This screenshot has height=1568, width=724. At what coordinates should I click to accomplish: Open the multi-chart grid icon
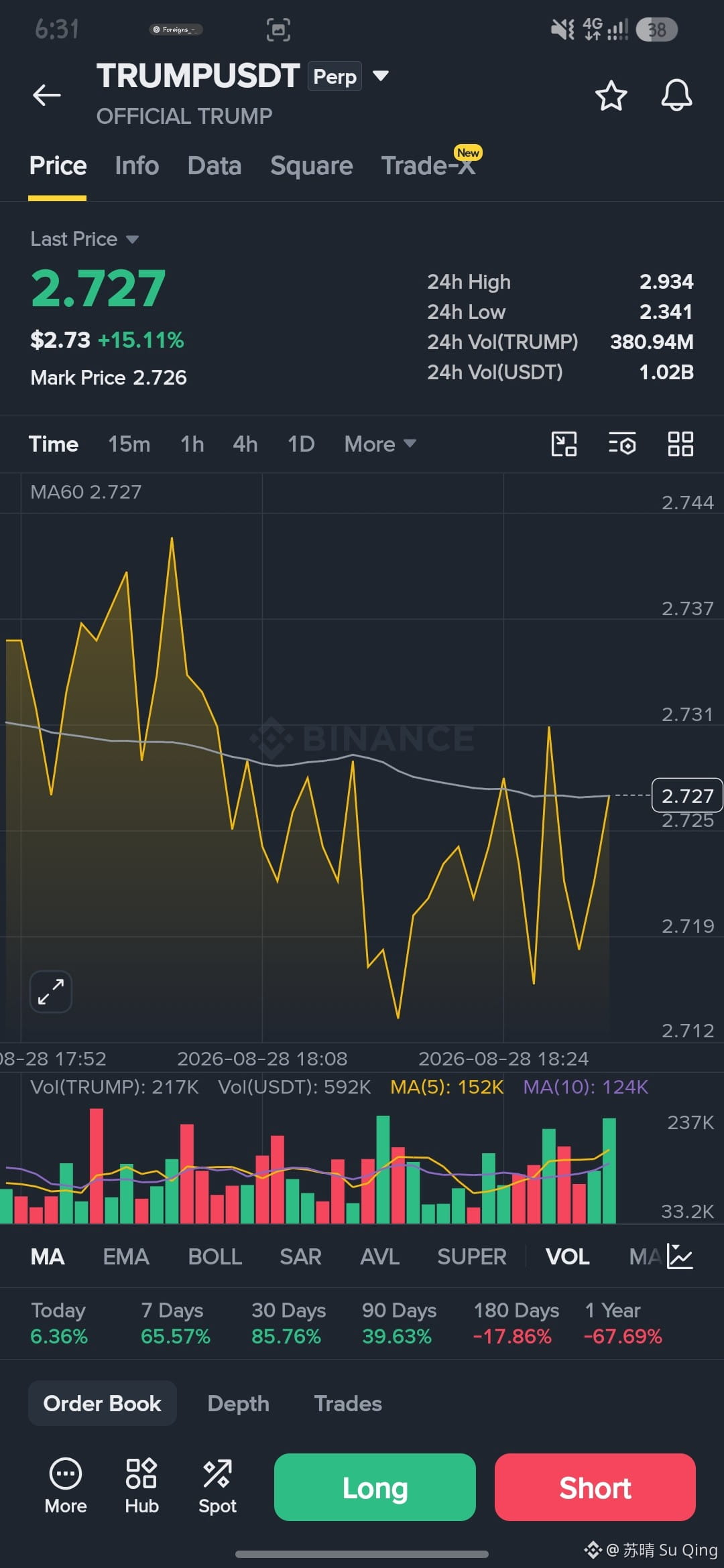tap(680, 444)
